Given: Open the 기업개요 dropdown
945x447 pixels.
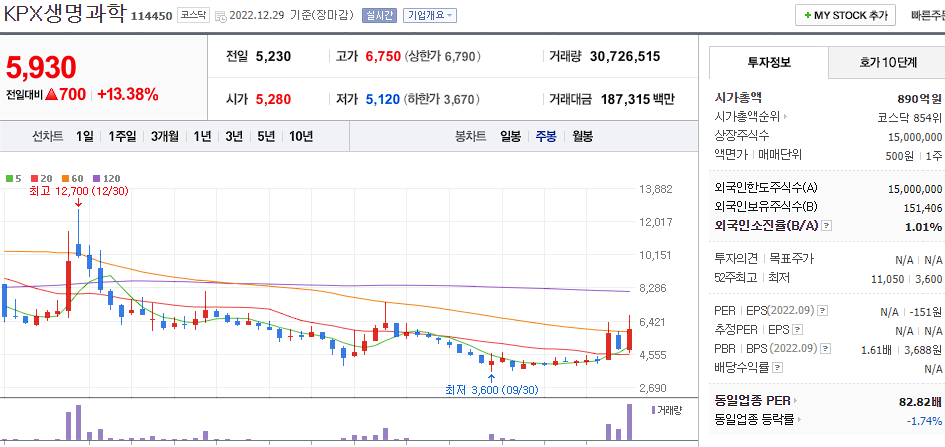Looking at the screenshot, I should 430,16.
